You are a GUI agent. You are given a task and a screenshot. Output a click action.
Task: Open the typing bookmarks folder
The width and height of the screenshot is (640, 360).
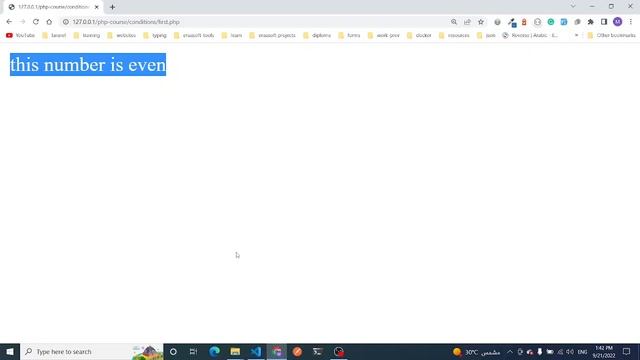[x=155, y=36]
